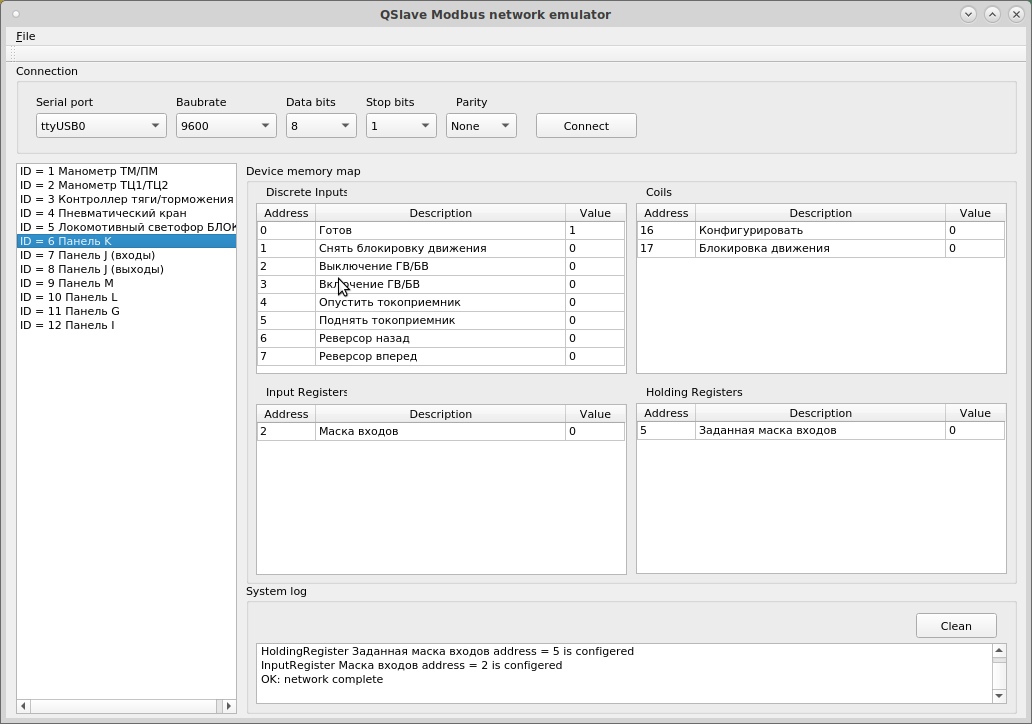The image size is (1032, 724).
Task: Open the Parity None dropdown
Action: [481, 126]
